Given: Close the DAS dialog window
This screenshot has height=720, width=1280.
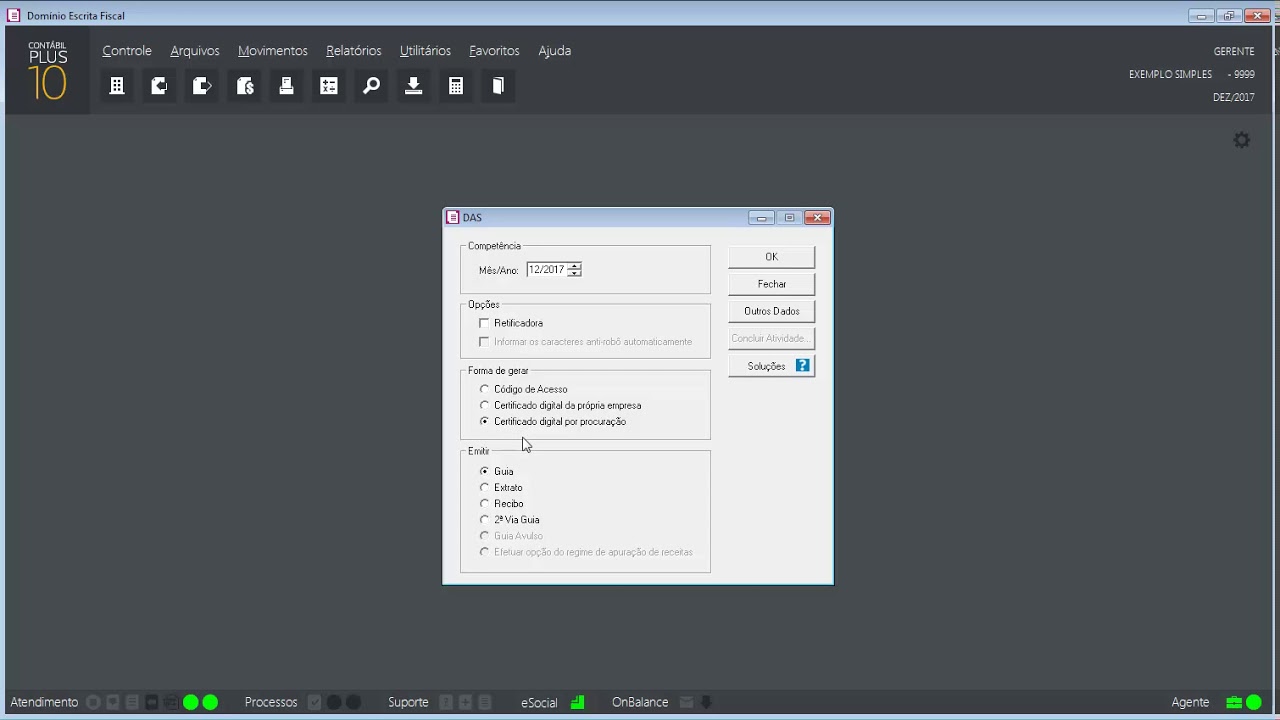Looking at the screenshot, I should pos(817,218).
